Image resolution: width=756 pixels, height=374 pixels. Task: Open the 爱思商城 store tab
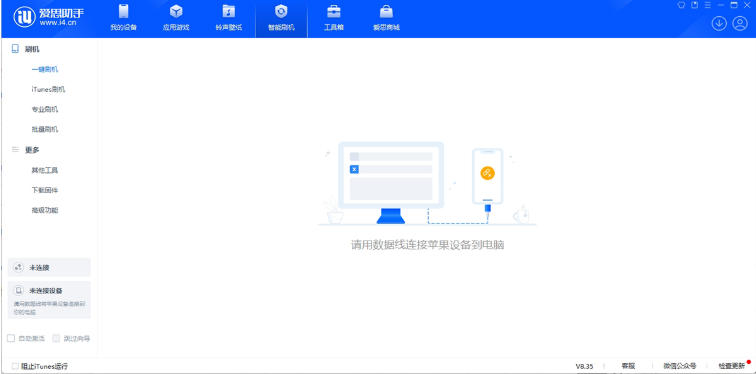[x=386, y=18]
